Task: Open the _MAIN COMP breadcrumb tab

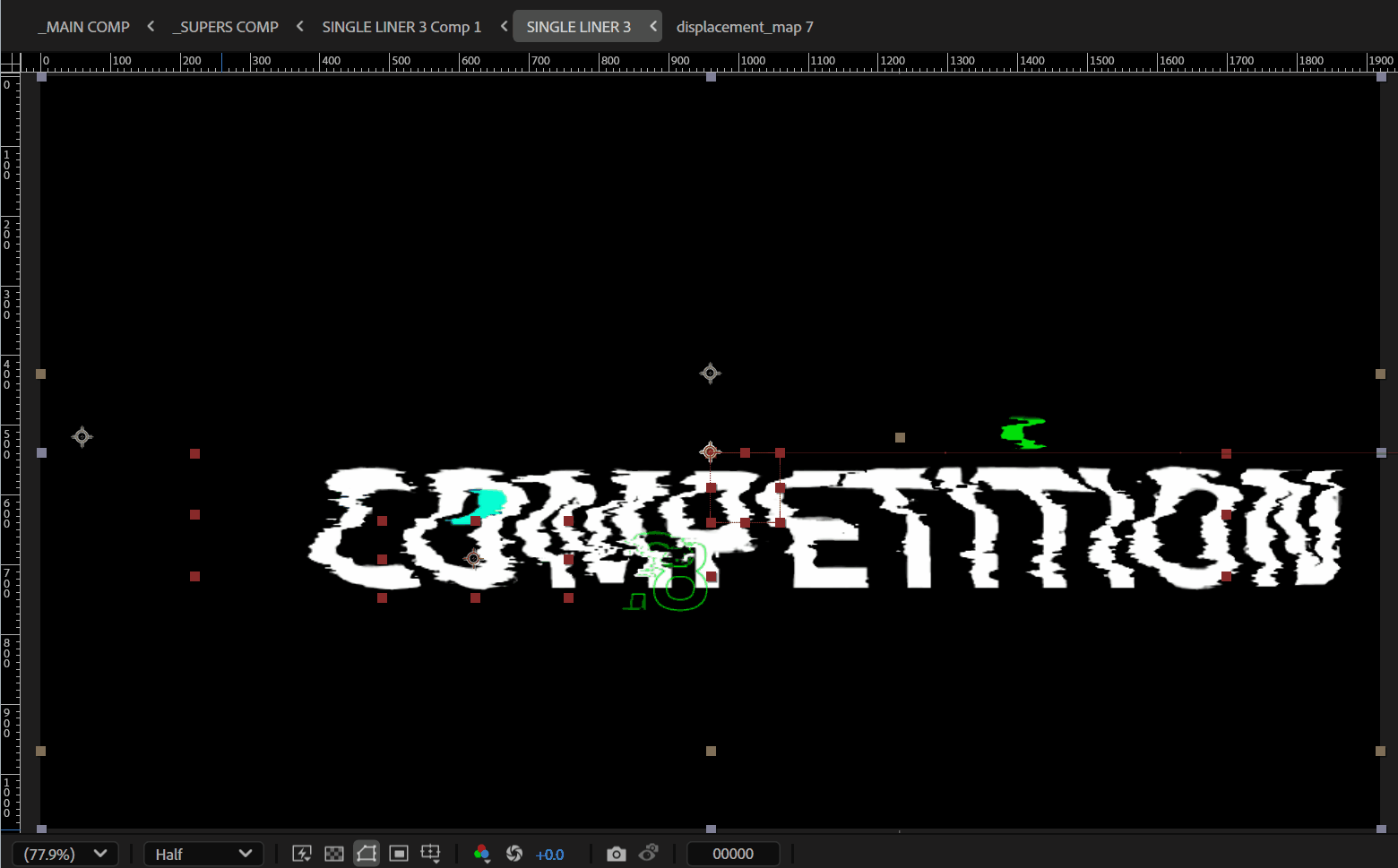Action: tap(83, 27)
